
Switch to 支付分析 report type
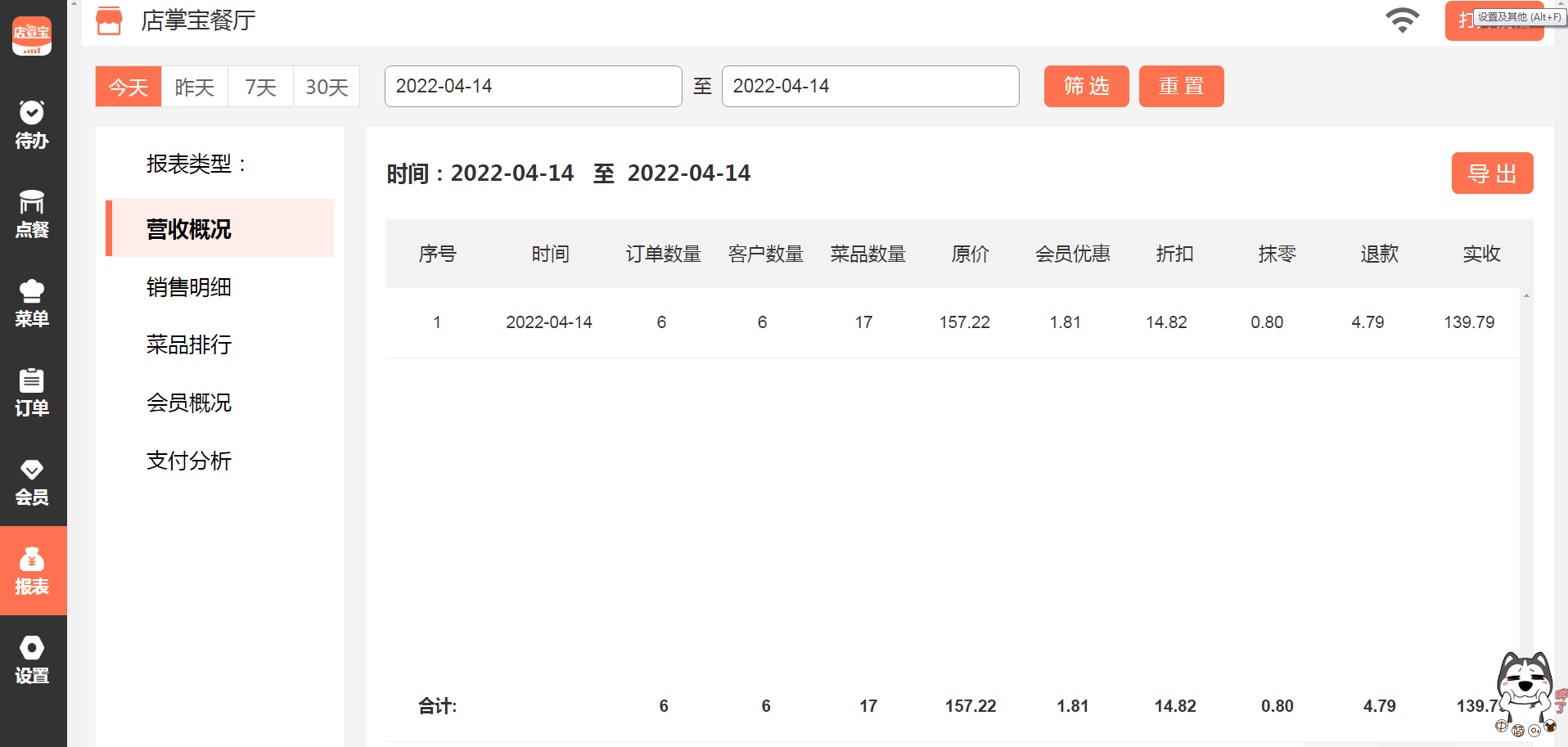[189, 461]
